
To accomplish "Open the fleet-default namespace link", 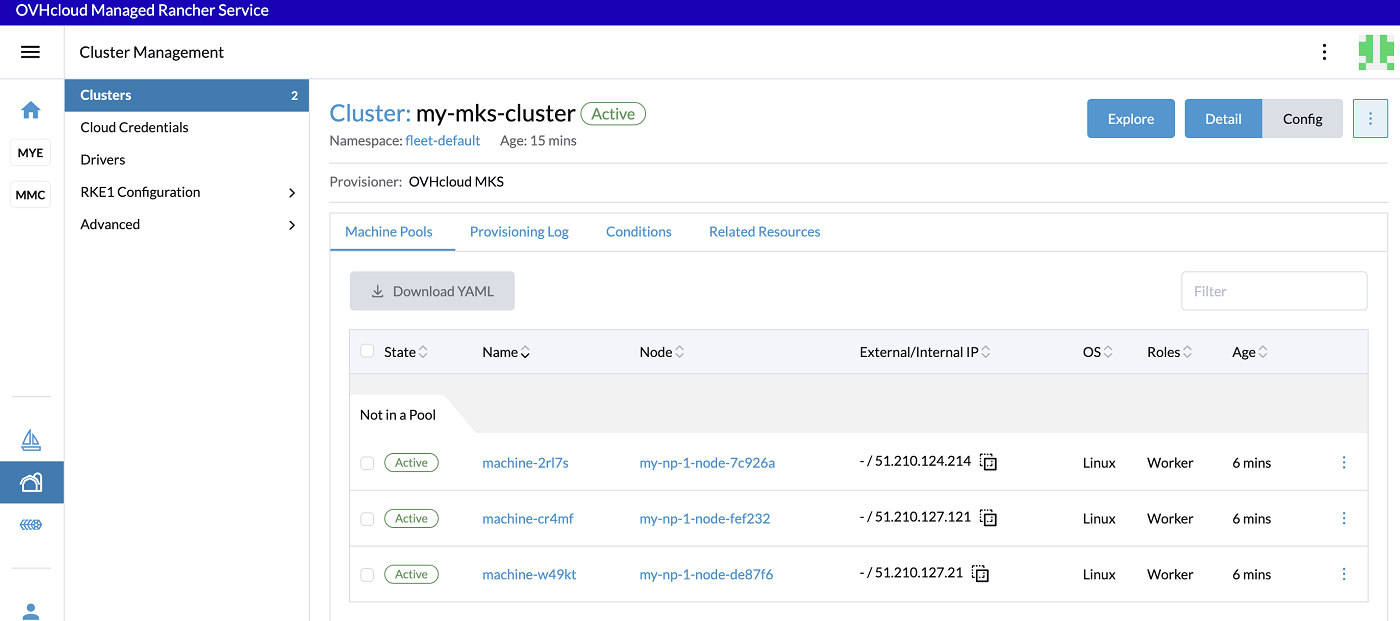I will pos(443,140).
